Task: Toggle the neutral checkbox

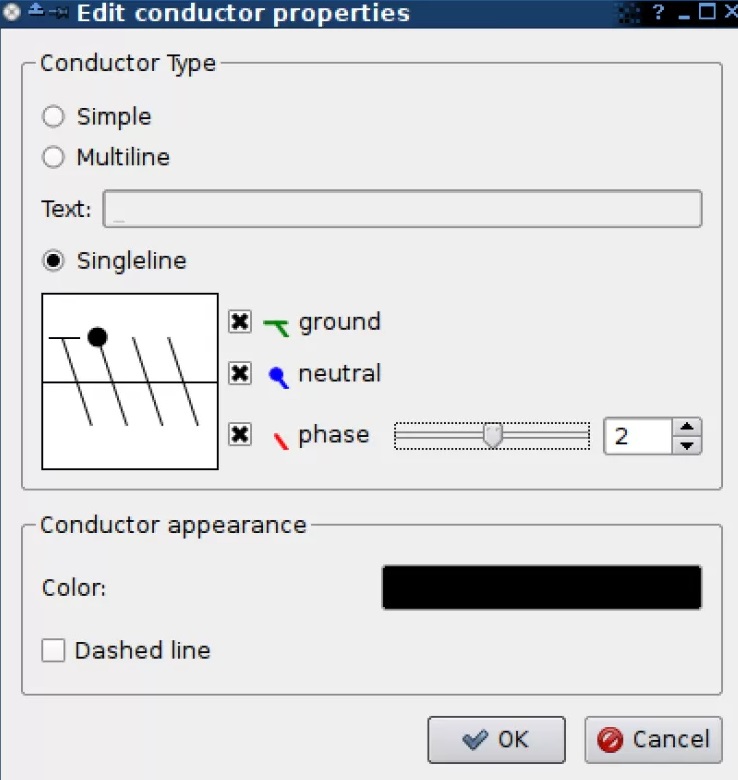Action: (x=240, y=374)
